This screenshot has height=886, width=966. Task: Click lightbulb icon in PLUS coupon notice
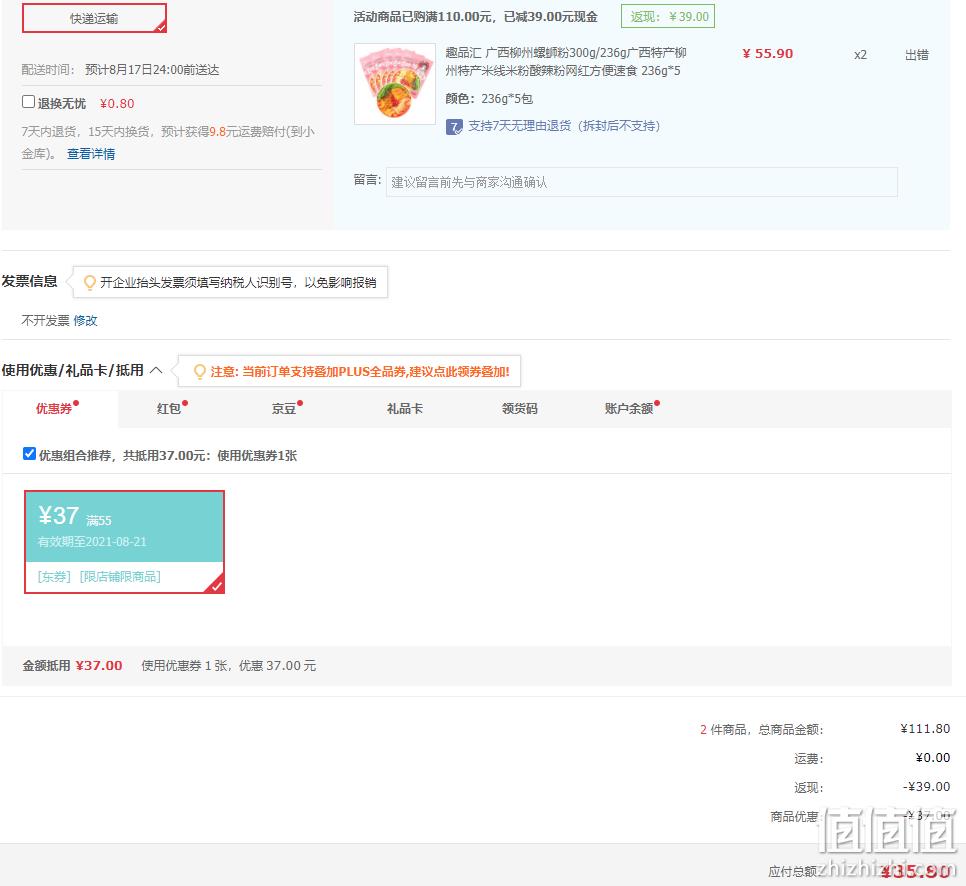[x=200, y=372]
